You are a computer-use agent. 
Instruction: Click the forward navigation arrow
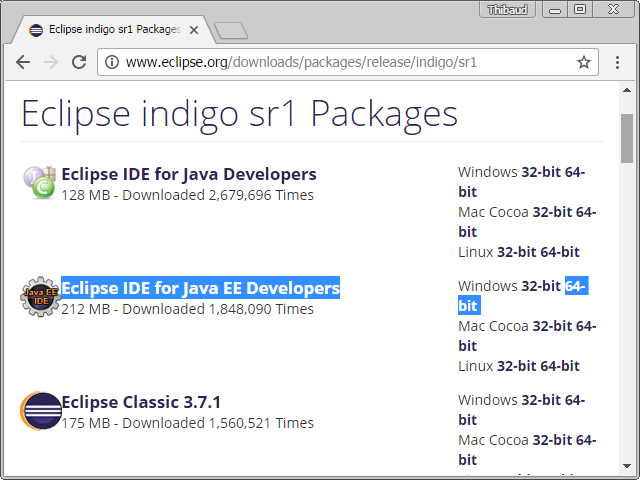[x=51, y=62]
